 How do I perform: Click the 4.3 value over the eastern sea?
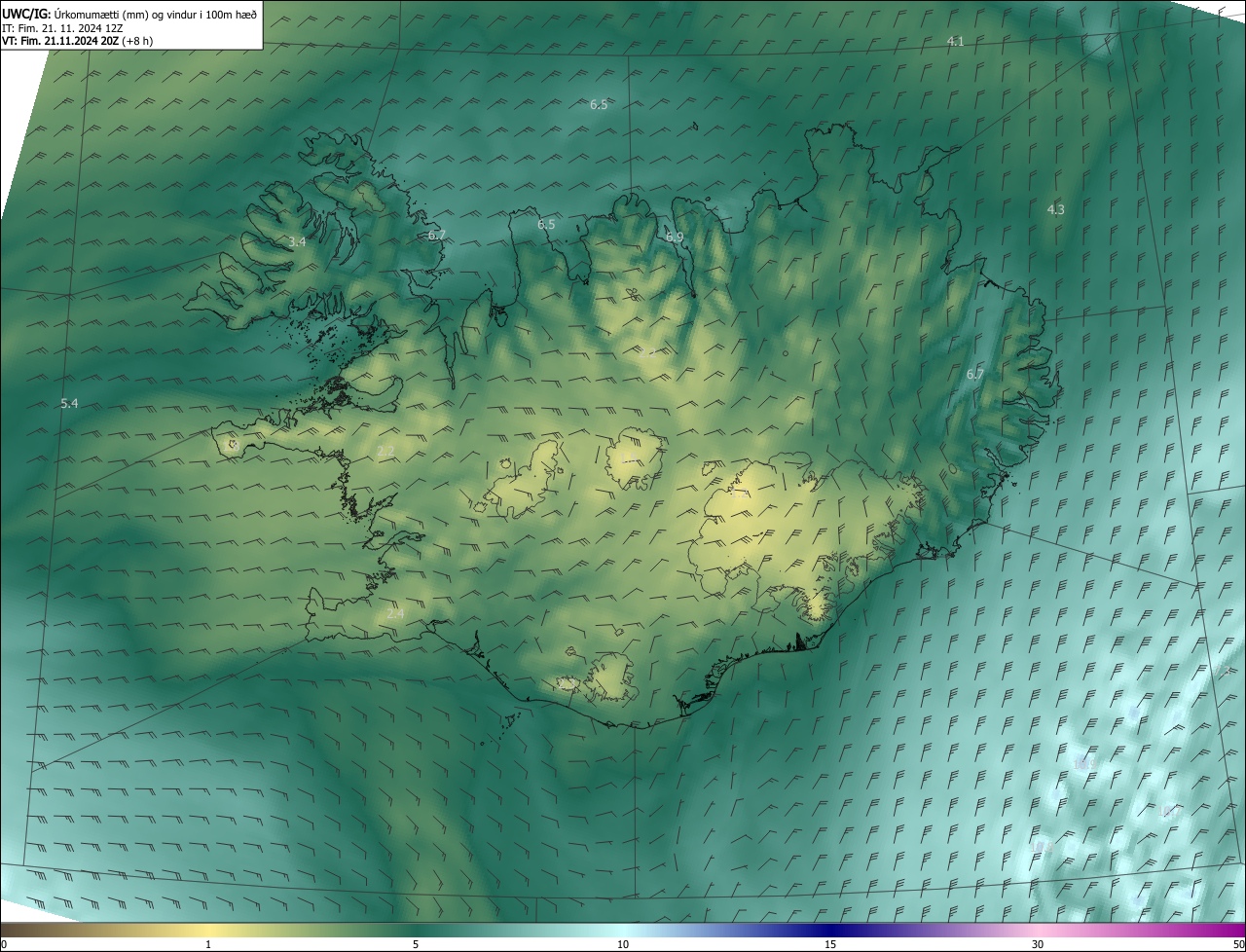coord(1055,209)
